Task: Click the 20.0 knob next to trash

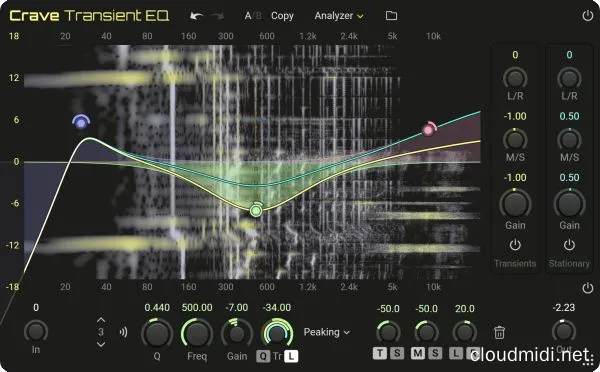Action: (x=465, y=332)
